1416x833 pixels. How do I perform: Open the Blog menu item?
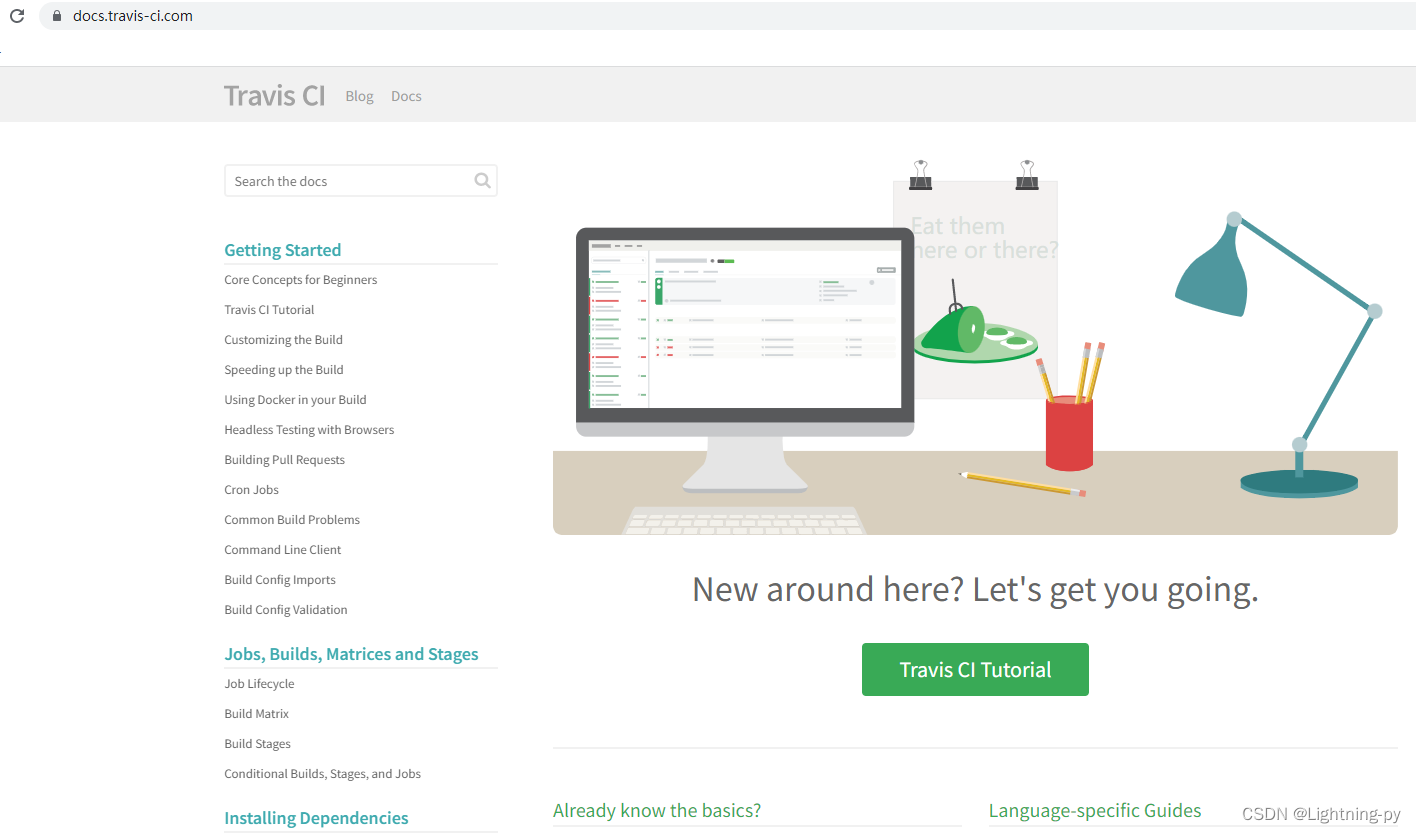point(359,96)
